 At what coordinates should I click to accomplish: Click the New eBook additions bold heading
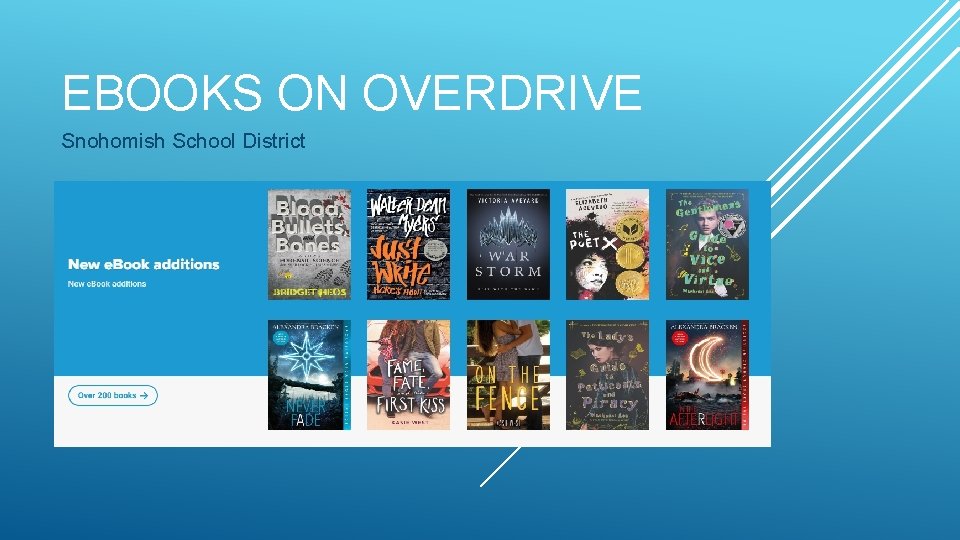[144, 264]
